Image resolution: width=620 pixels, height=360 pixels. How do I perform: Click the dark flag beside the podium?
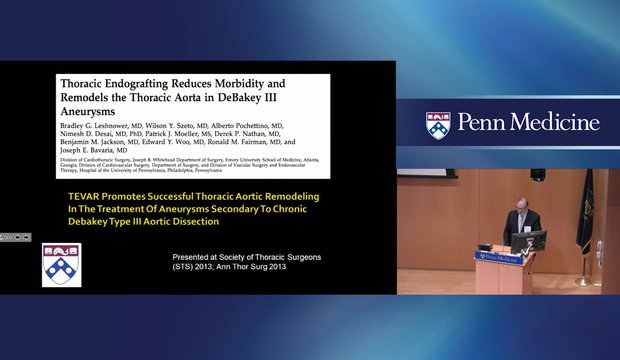coord(584,212)
